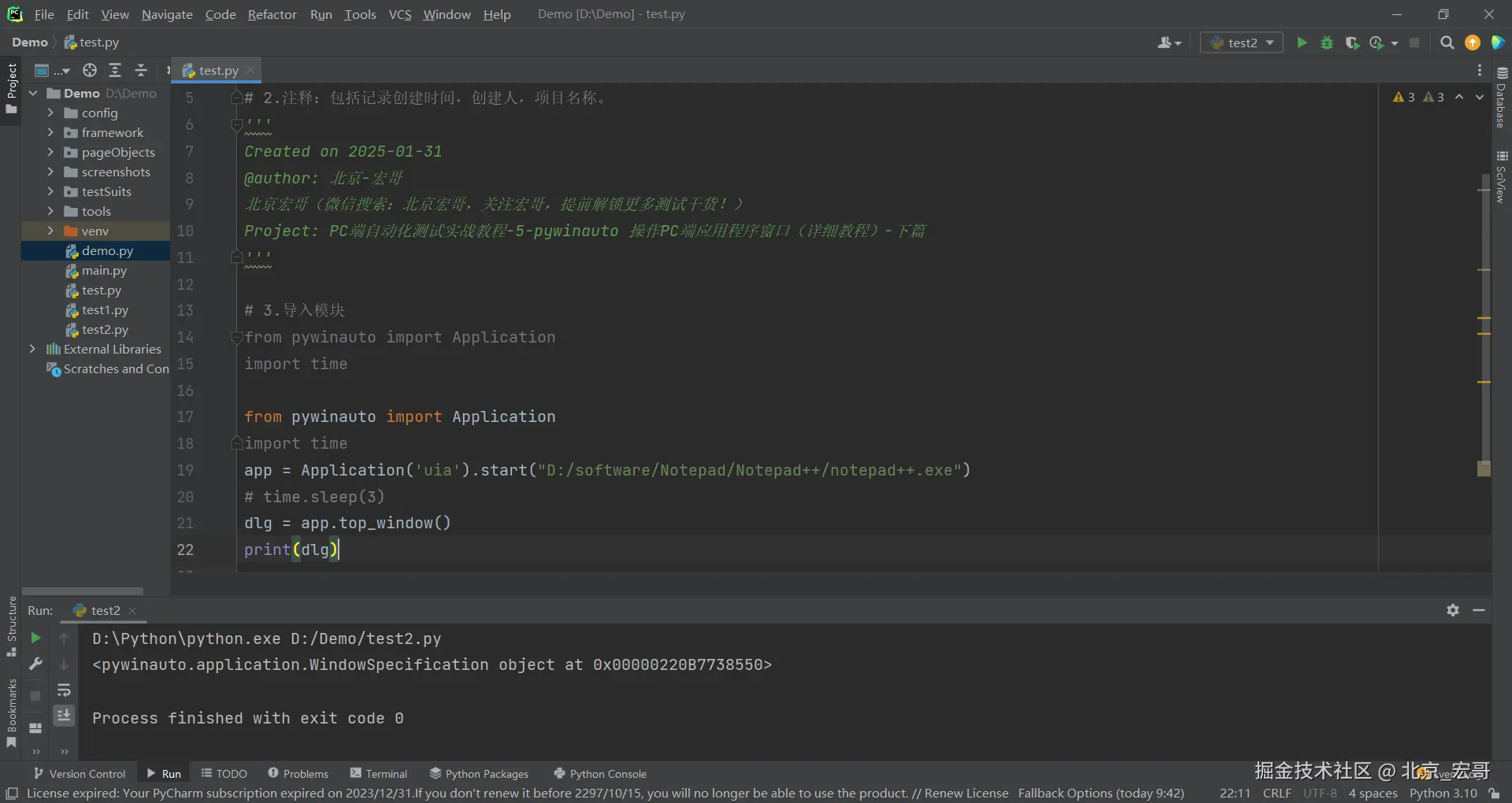The width and height of the screenshot is (1512, 803).
Task: Expand the framework folder
Action: [x=50, y=132]
